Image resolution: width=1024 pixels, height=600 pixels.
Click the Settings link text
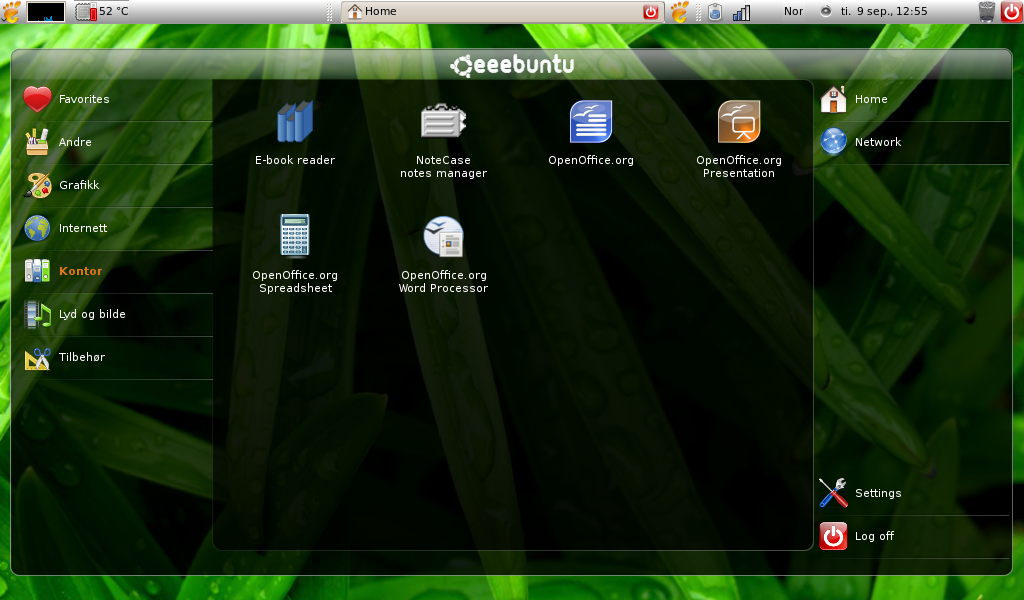(x=878, y=493)
